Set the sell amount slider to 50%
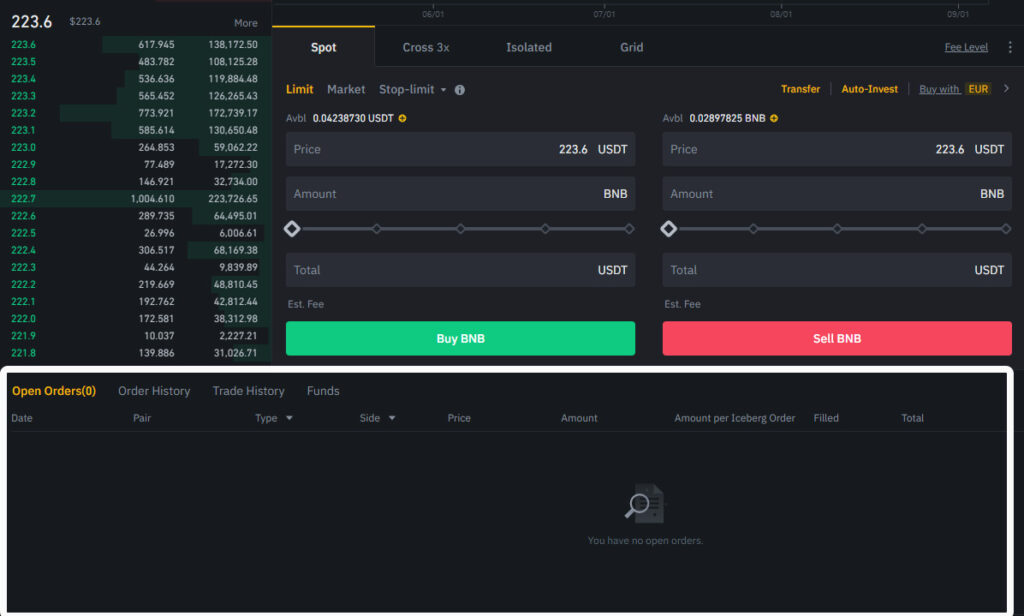This screenshot has width=1024, height=616. 837,229
